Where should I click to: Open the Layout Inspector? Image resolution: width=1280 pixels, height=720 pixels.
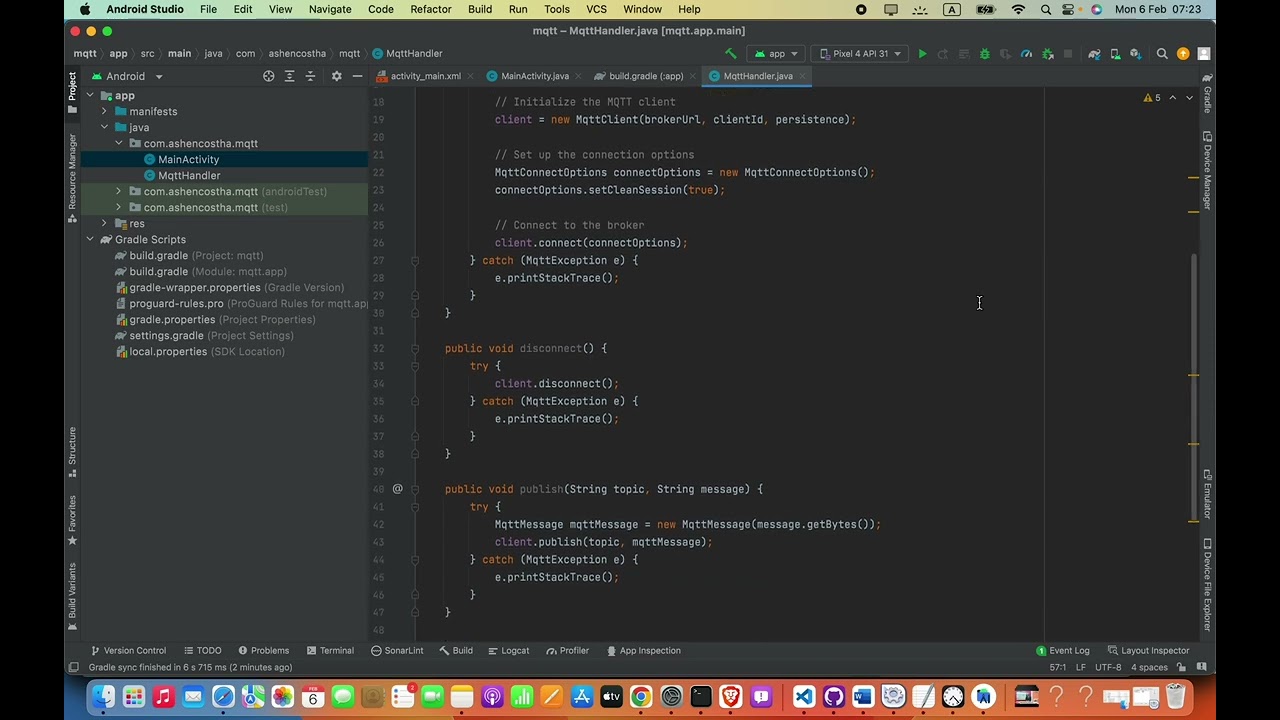(1148, 651)
